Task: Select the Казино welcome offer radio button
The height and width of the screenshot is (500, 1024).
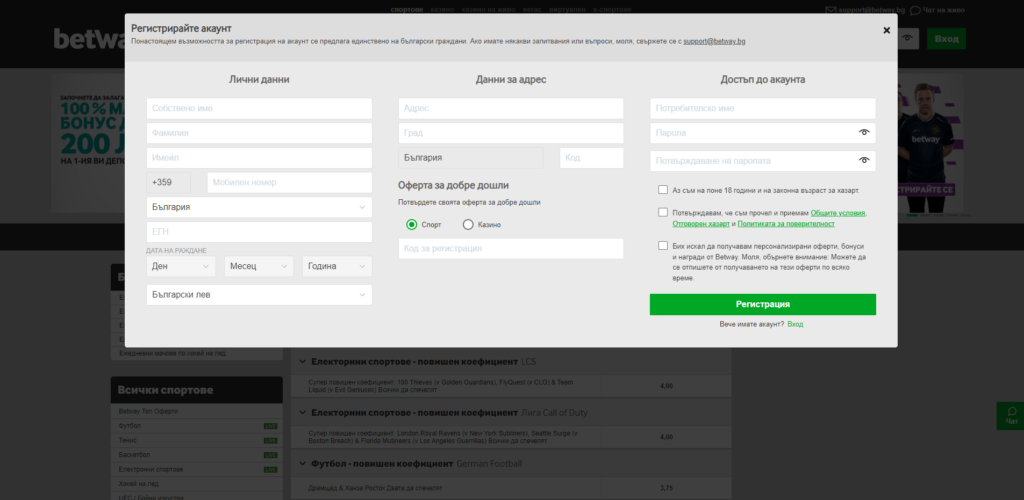Action: (468, 225)
